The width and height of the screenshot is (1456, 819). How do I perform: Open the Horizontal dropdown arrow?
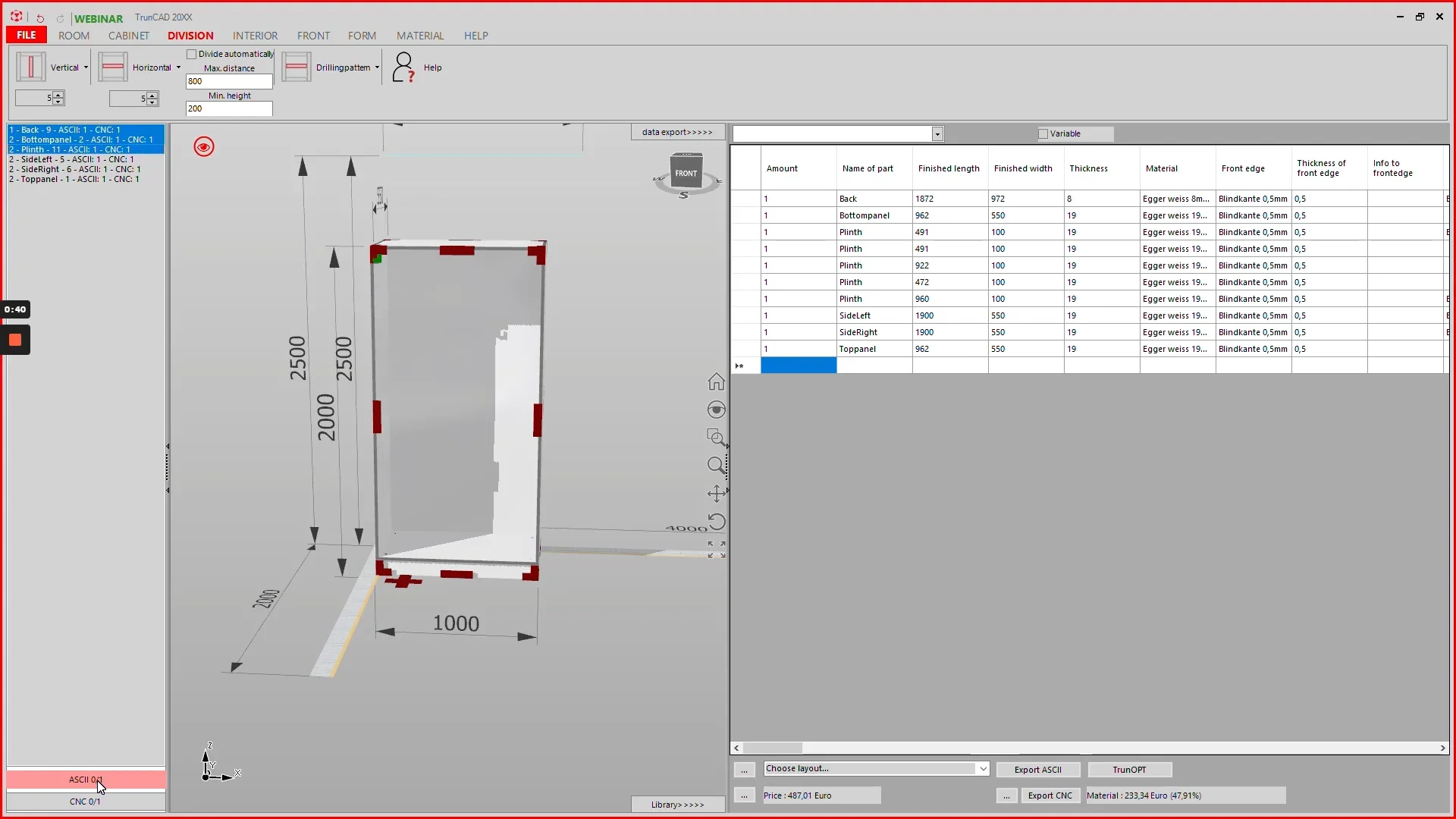click(x=178, y=67)
